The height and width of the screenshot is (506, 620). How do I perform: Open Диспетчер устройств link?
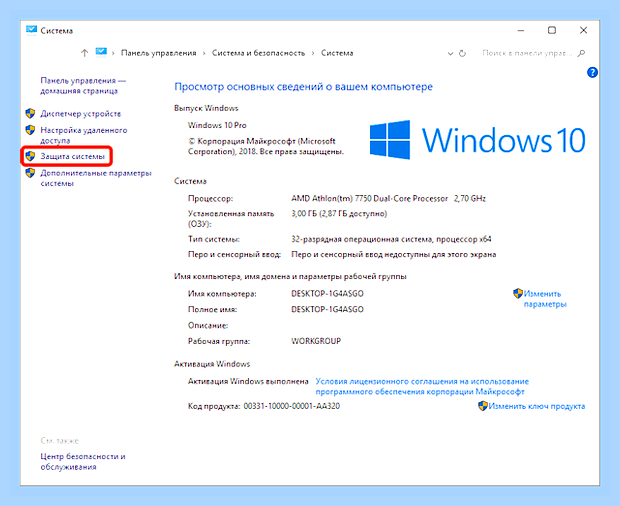click(x=81, y=114)
